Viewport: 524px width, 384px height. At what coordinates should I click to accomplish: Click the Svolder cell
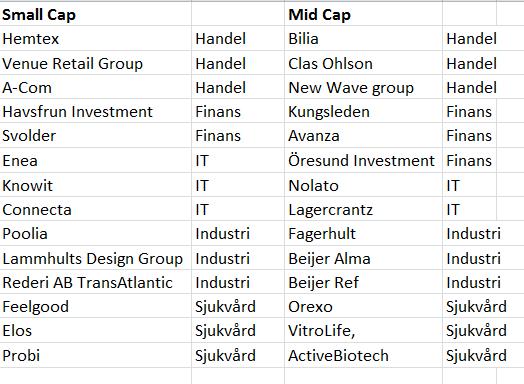[x=96, y=135]
